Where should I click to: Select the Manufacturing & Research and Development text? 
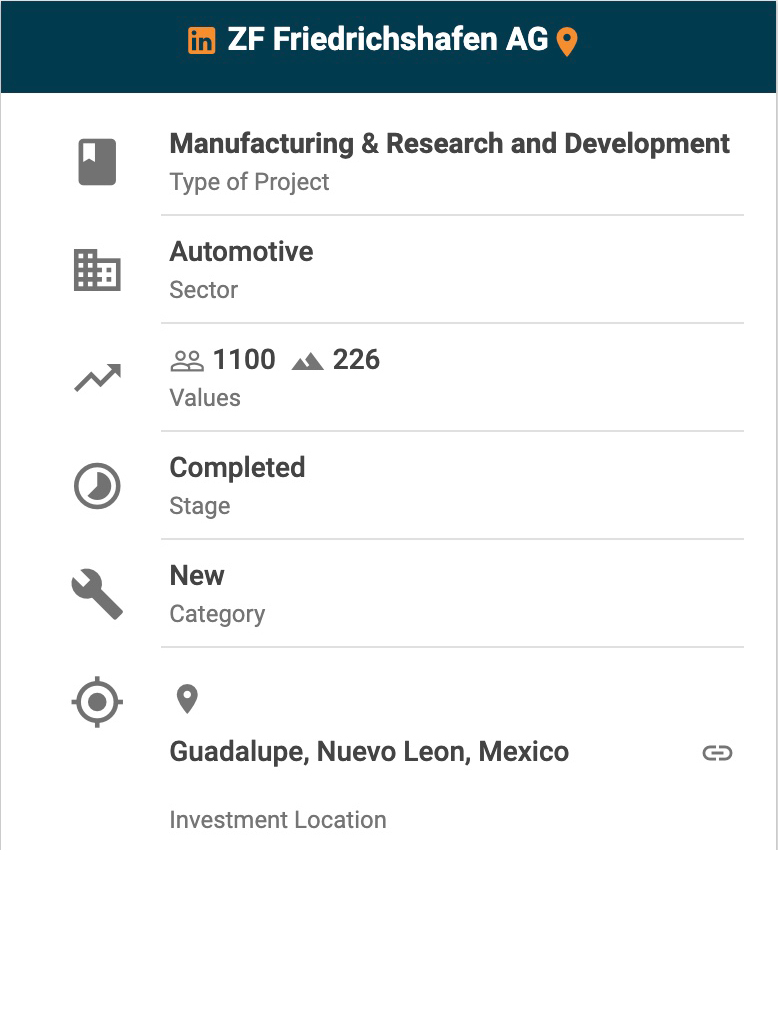pyautogui.click(x=450, y=144)
